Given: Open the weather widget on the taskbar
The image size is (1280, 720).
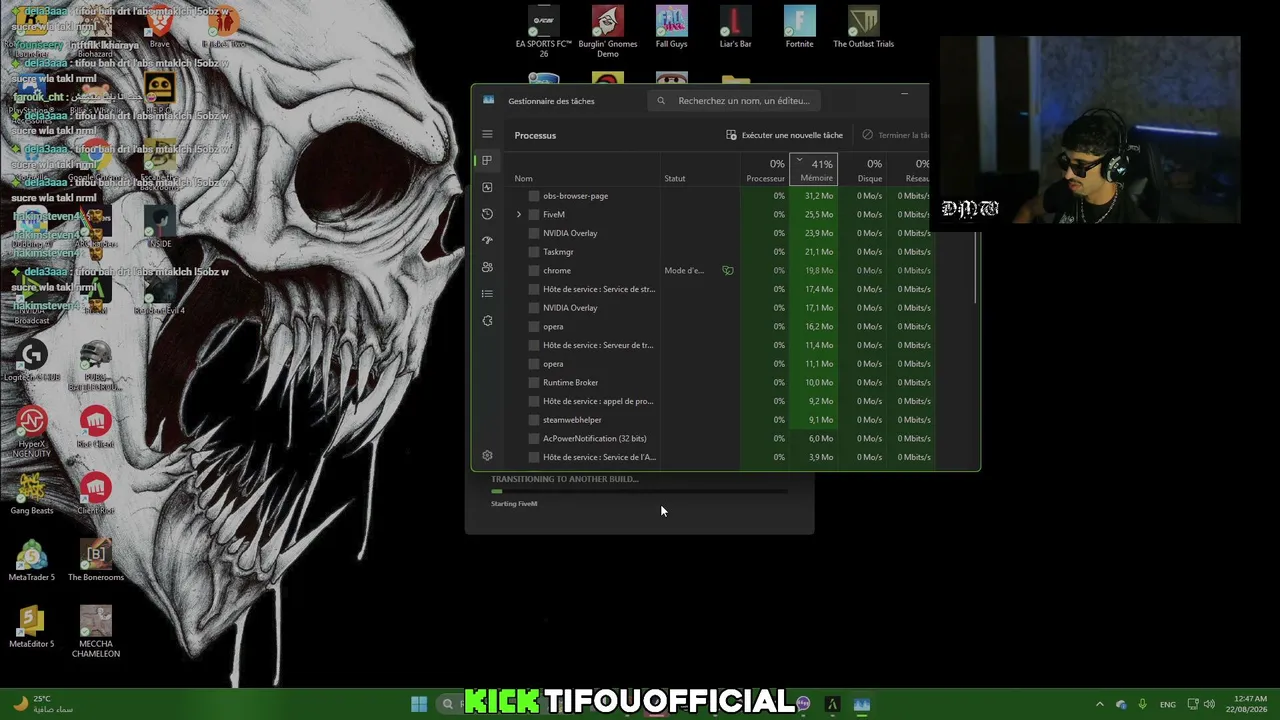Looking at the screenshot, I should [42, 704].
